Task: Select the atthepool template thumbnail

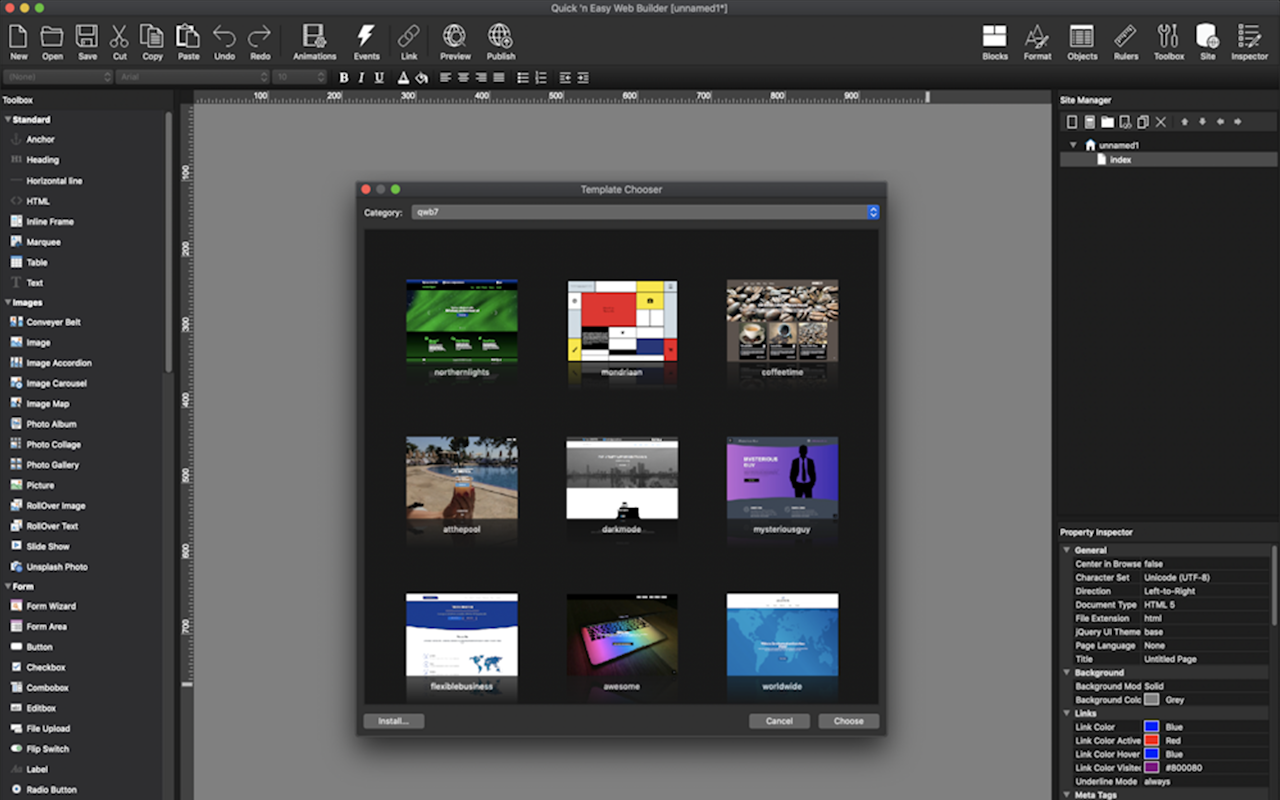Action: [x=462, y=478]
